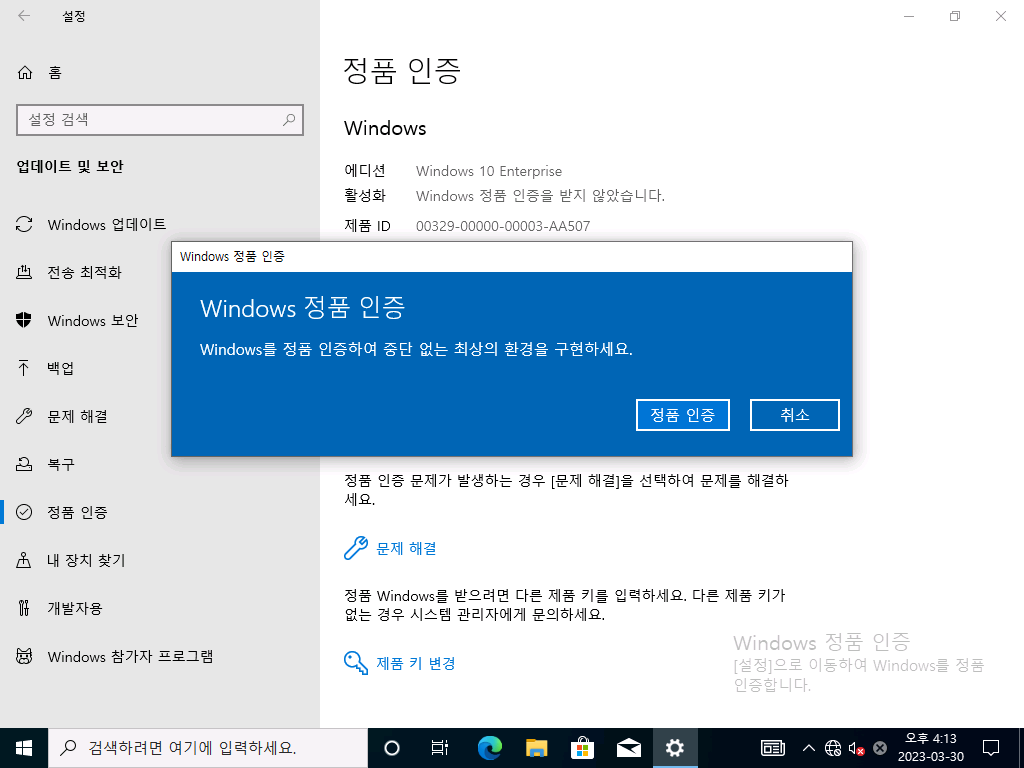The width and height of the screenshot is (1024, 768).
Task: Click the Windows Start button
Action: [x=24, y=748]
